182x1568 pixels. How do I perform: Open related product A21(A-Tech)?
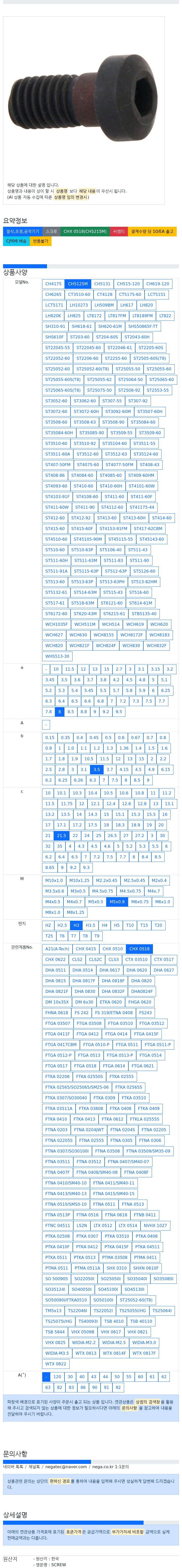click(x=57, y=948)
